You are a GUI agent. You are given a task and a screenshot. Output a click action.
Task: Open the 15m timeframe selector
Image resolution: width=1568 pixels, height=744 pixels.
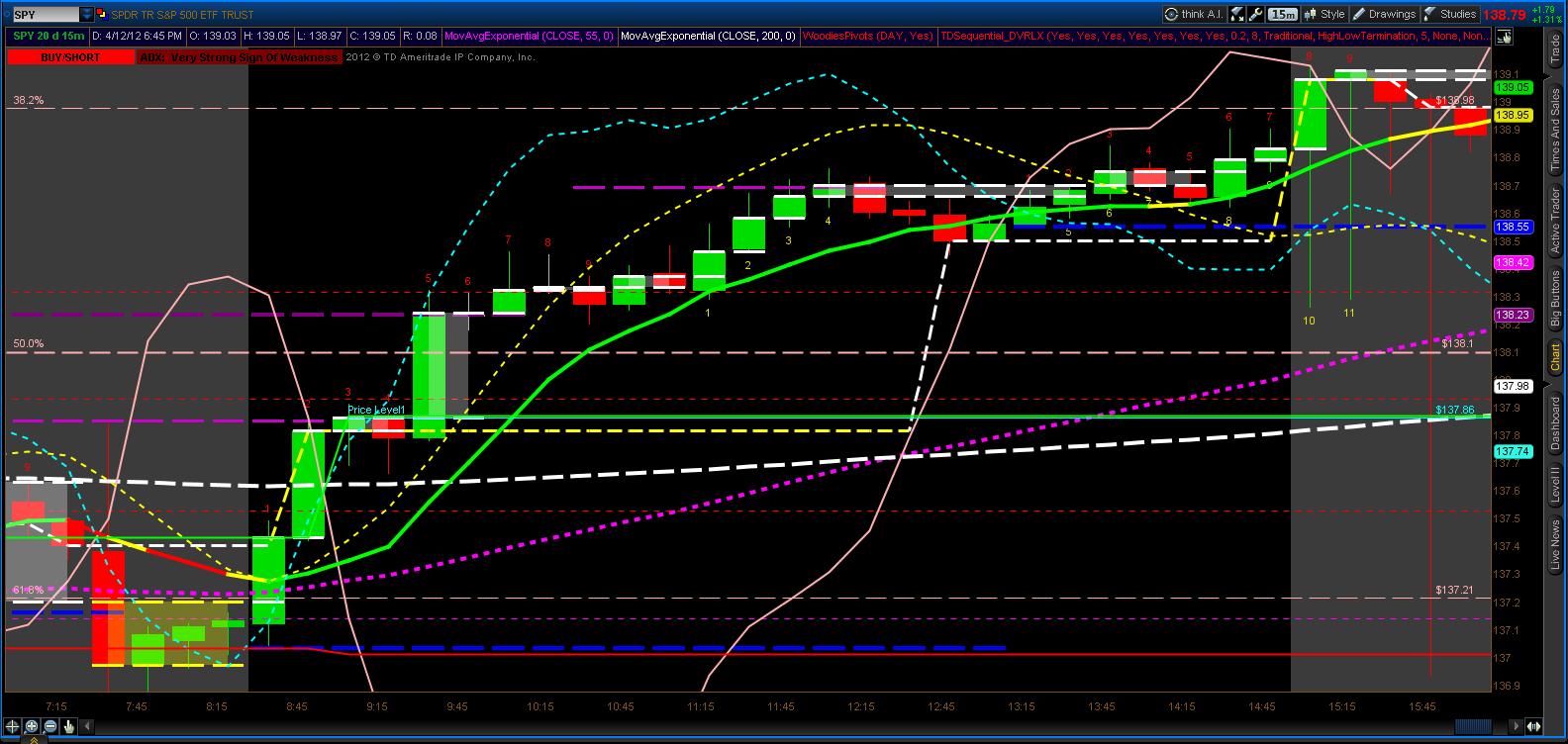point(1283,14)
